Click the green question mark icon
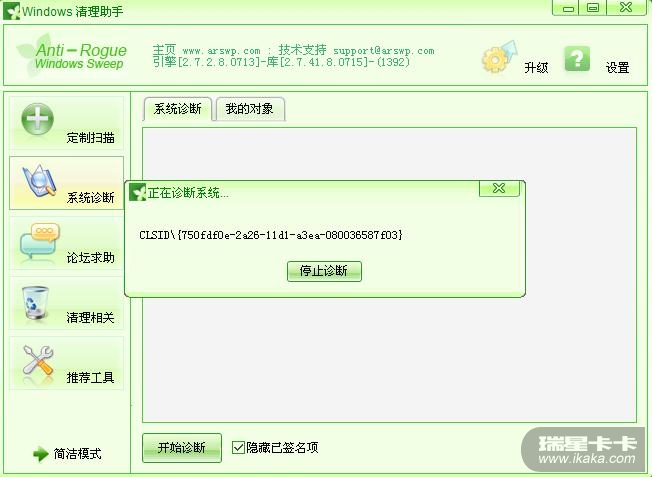This screenshot has width=652, height=477. [577, 59]
